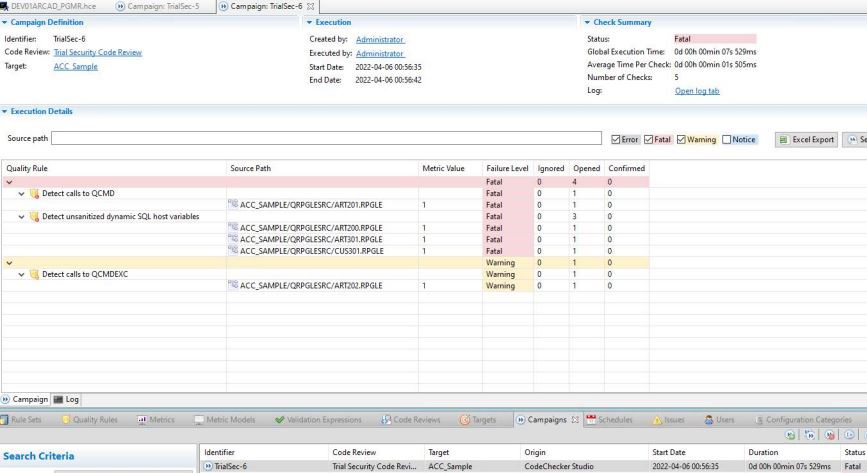The image size is (867, 473).
Task: Enable the Notice filter checkbox
Action: [x=727, y=140]
